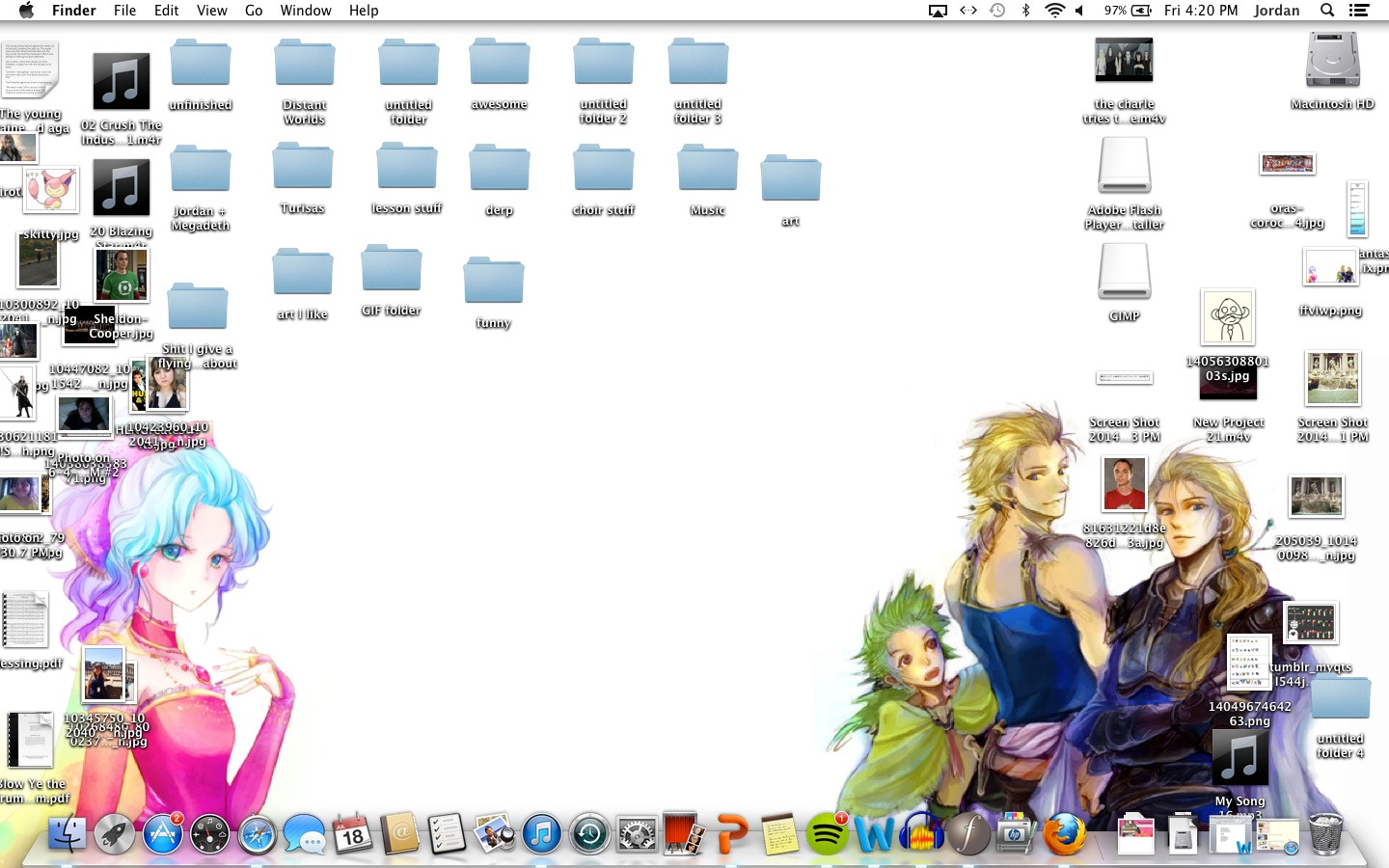The width and height of the screenshot is (1389, 868).
Task: Launch Audacity from the Dock
Action: 921,834
